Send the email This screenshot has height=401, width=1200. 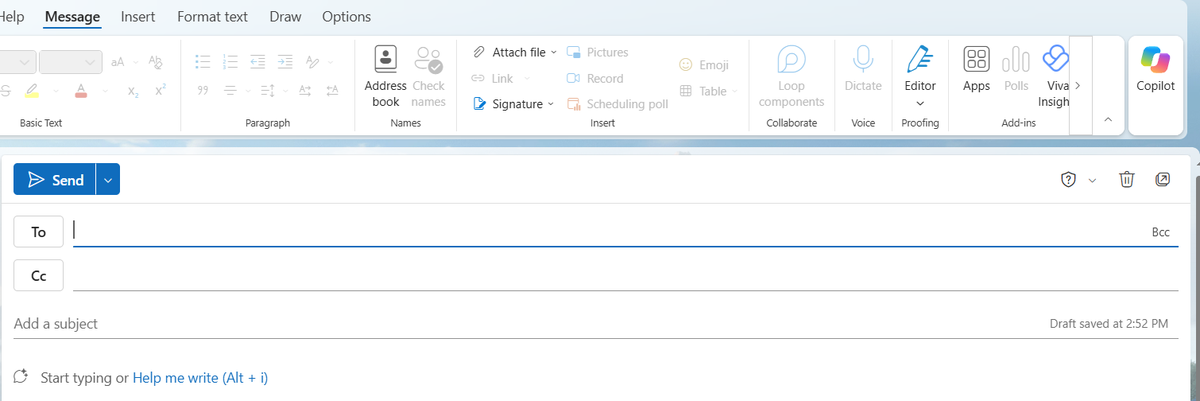click(x=55, y=180)
